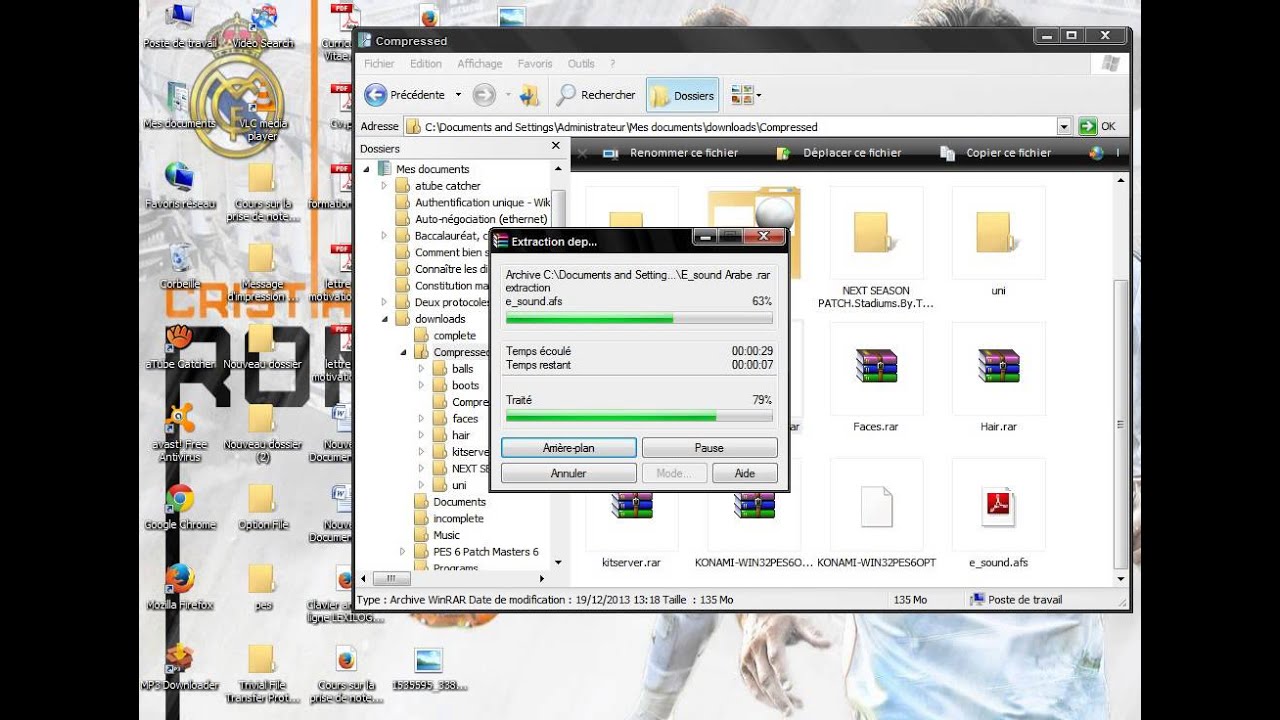Collapse the Mes documents tree node
Screen dimensions: 1280x720
tap(366, 169)
